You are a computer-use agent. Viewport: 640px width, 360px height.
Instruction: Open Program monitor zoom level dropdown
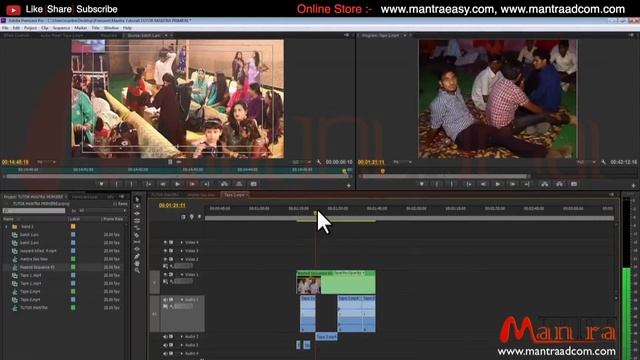click(x=402, y=162)
